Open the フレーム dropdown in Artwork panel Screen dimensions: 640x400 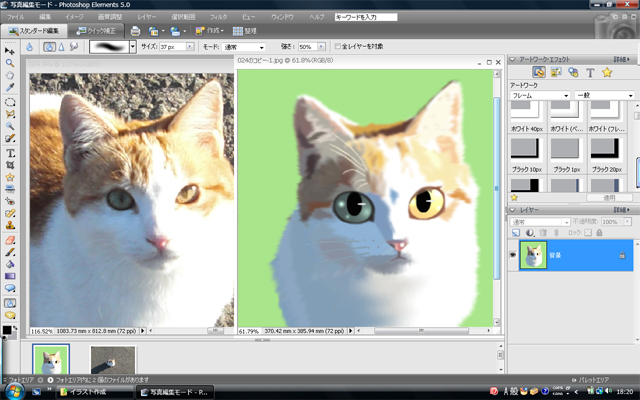pos(540,95)
